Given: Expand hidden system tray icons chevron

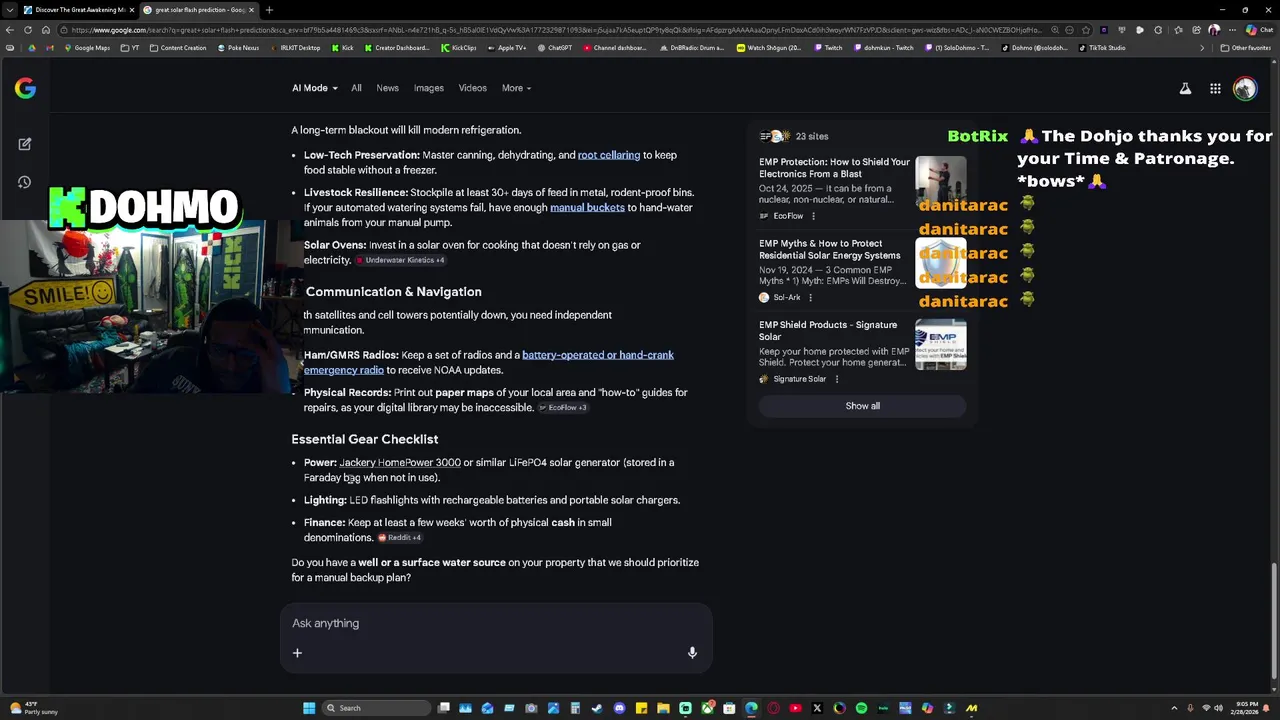Looking at the screenshot, I should [1174, 708].
